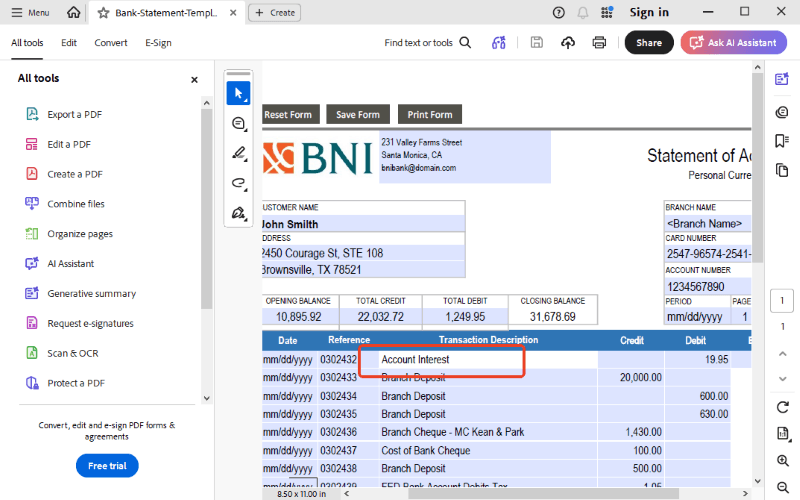The height and width of the screenshot is (500, 800).
Task: Click the Zoom out magnifier icon
Action: (x=783, y=487)
